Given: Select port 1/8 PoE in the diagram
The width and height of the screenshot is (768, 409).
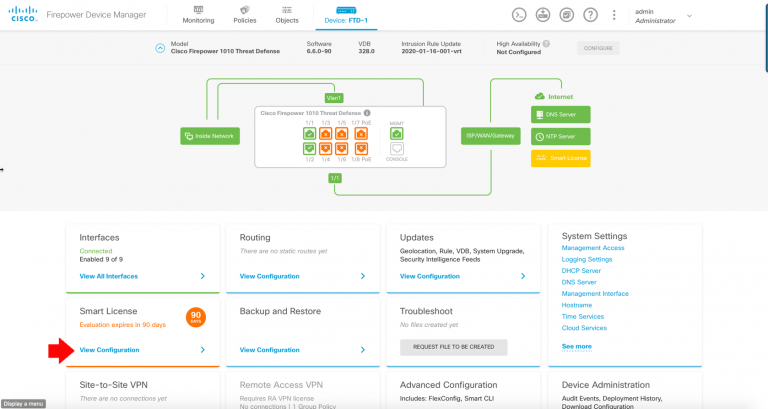Looking at the screenshot, I should point(361,148).
